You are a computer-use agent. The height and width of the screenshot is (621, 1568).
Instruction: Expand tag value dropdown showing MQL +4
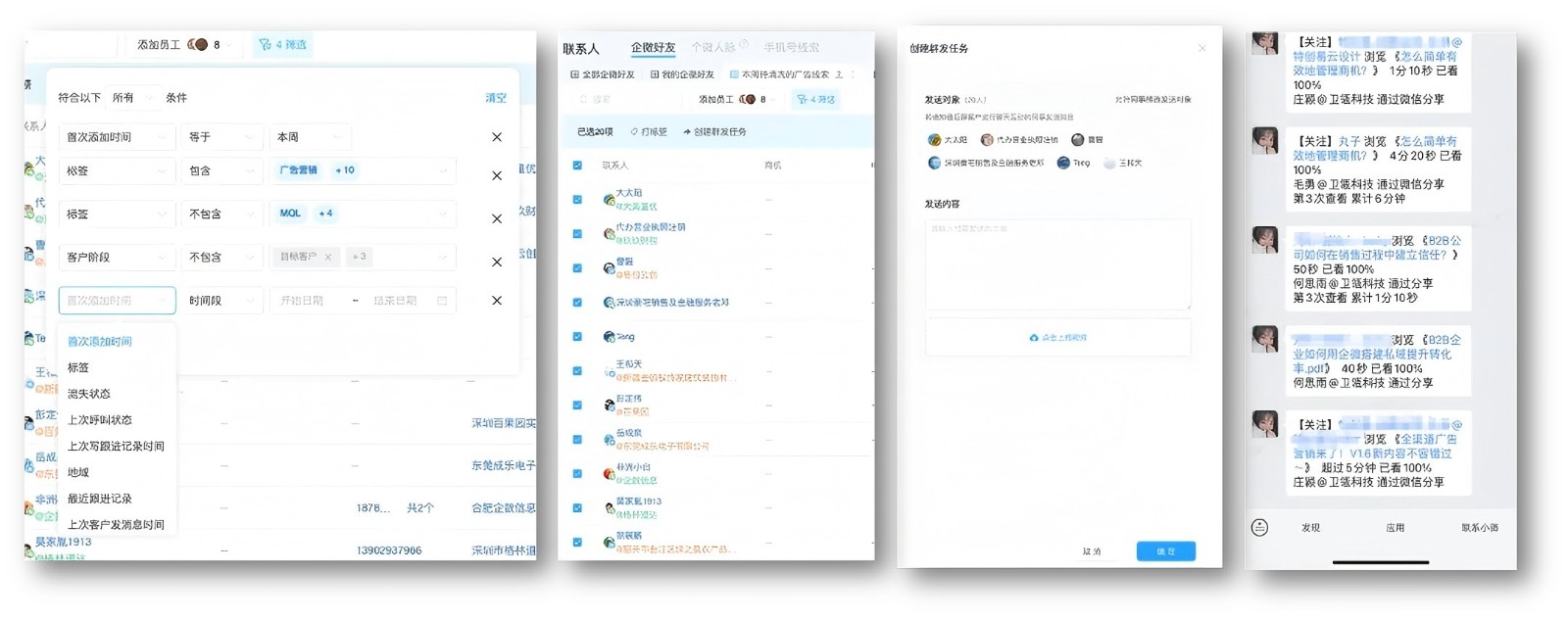pos(363,214)
